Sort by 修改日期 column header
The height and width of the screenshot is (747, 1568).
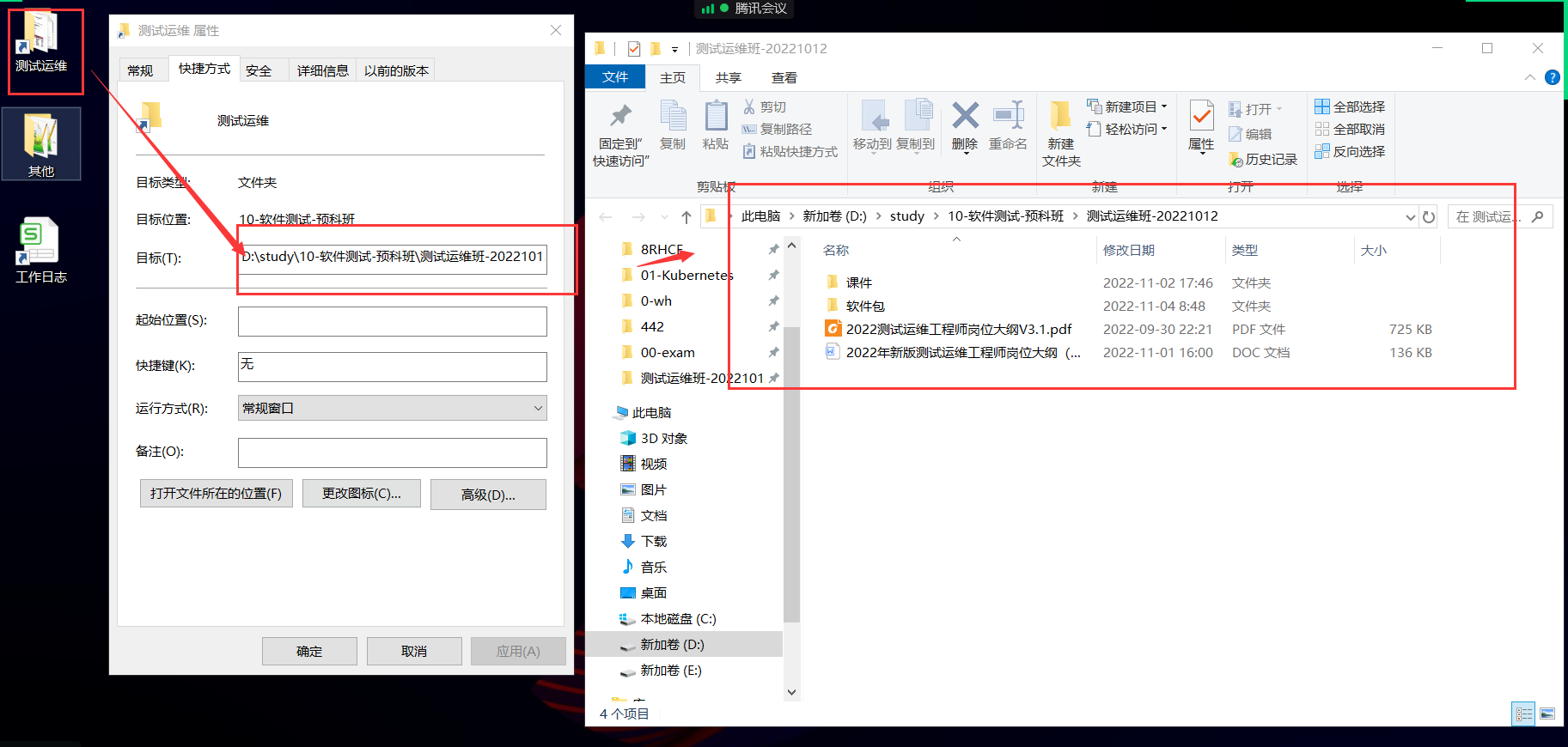[1128, 250]
